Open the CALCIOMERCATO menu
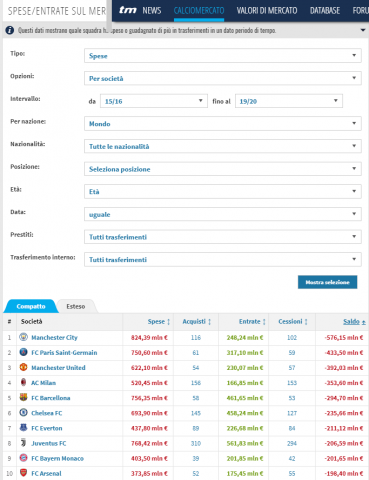 pyautogui.click(x=199, y=11)
